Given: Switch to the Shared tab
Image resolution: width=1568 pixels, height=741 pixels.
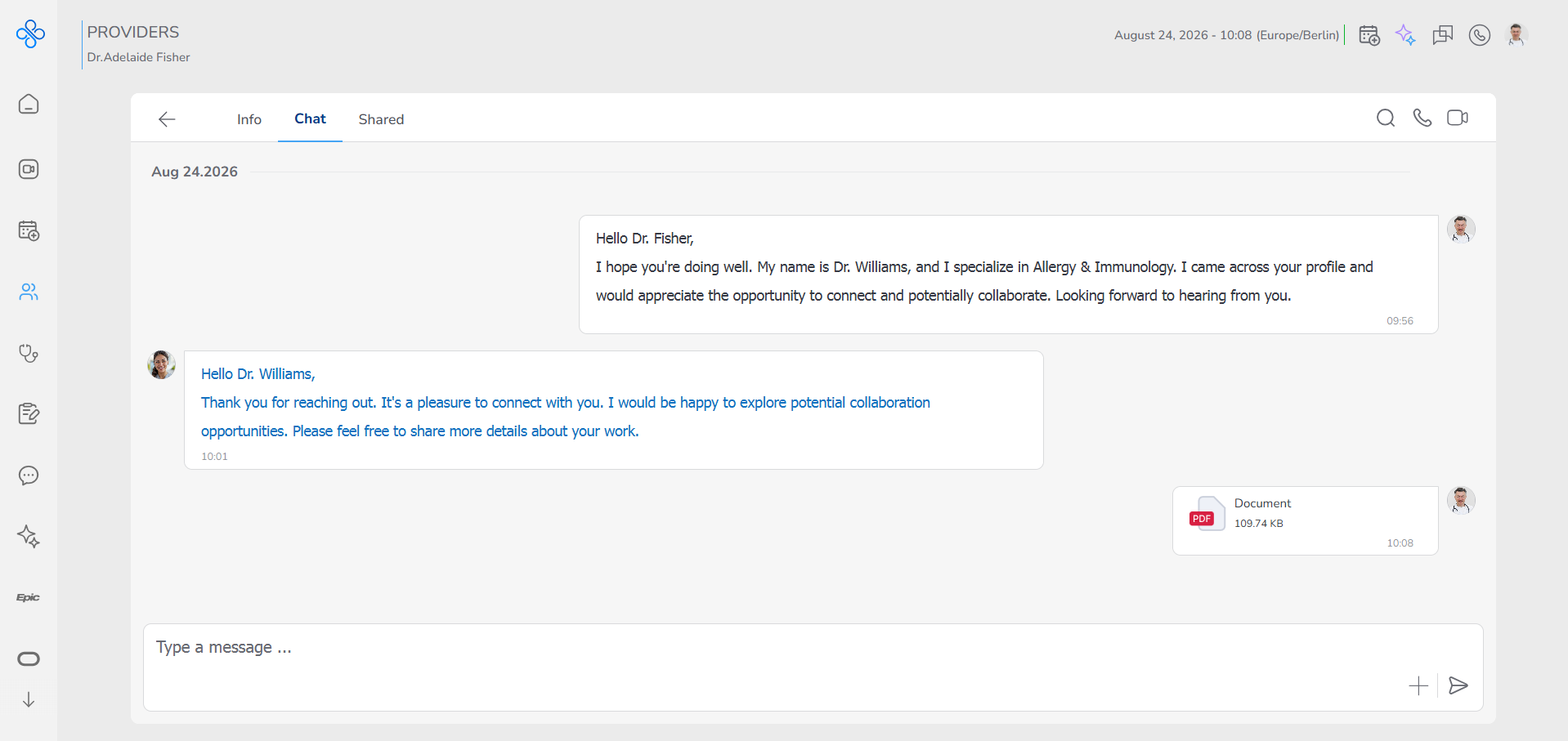Looking at the screenshot, I should click(x=381, y=119).
